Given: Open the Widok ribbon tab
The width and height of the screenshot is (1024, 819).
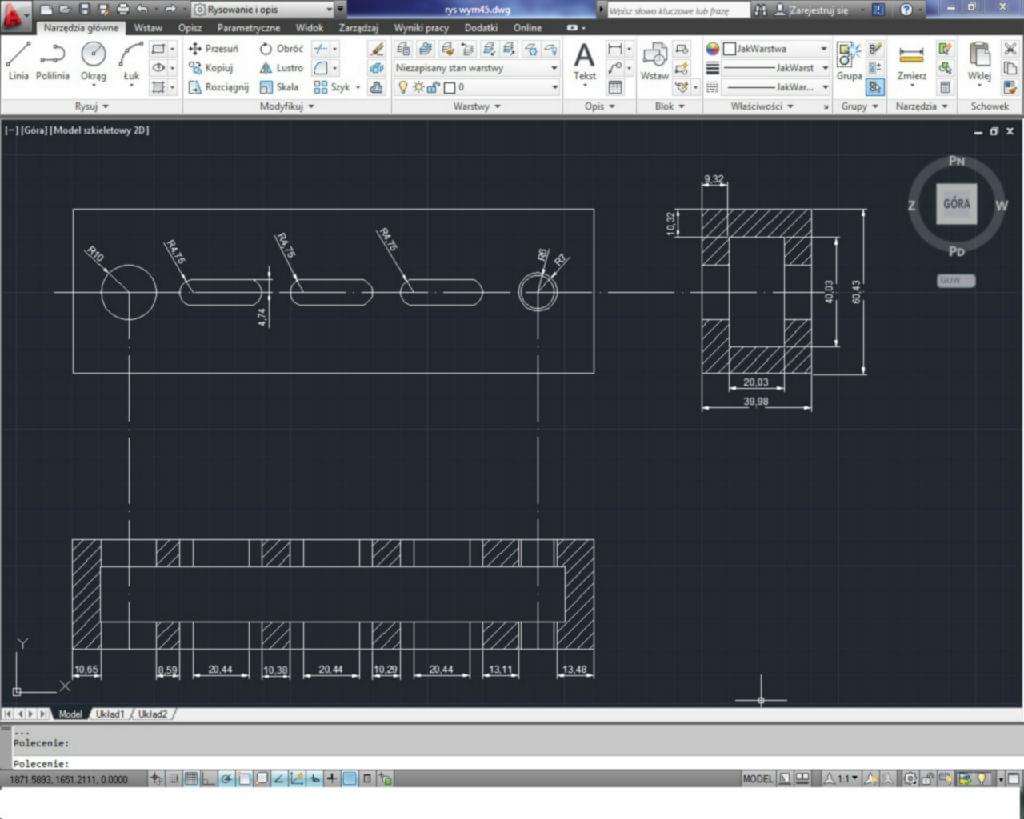Looking at the screenshot, I should pos(309,27).
